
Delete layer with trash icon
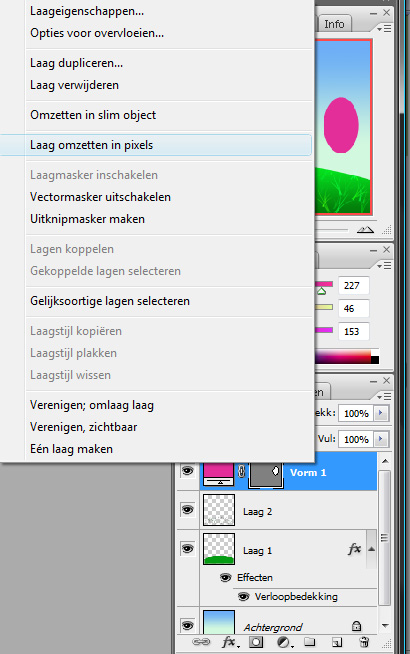pyautogui.click(x=364, y=642)
